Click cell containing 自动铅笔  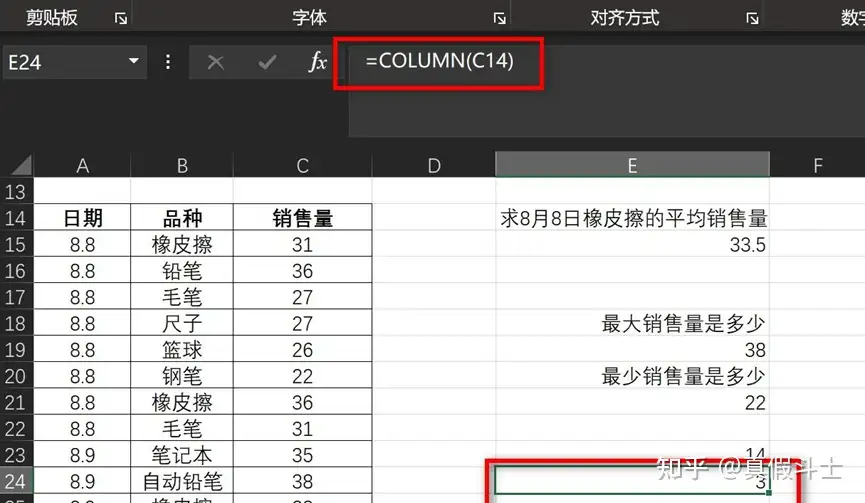tap(182, 481)
